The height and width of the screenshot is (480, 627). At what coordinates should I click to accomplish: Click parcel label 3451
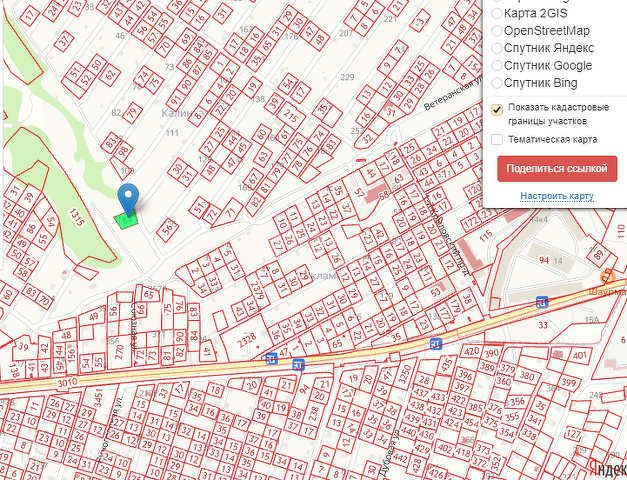tap(98, 398)
